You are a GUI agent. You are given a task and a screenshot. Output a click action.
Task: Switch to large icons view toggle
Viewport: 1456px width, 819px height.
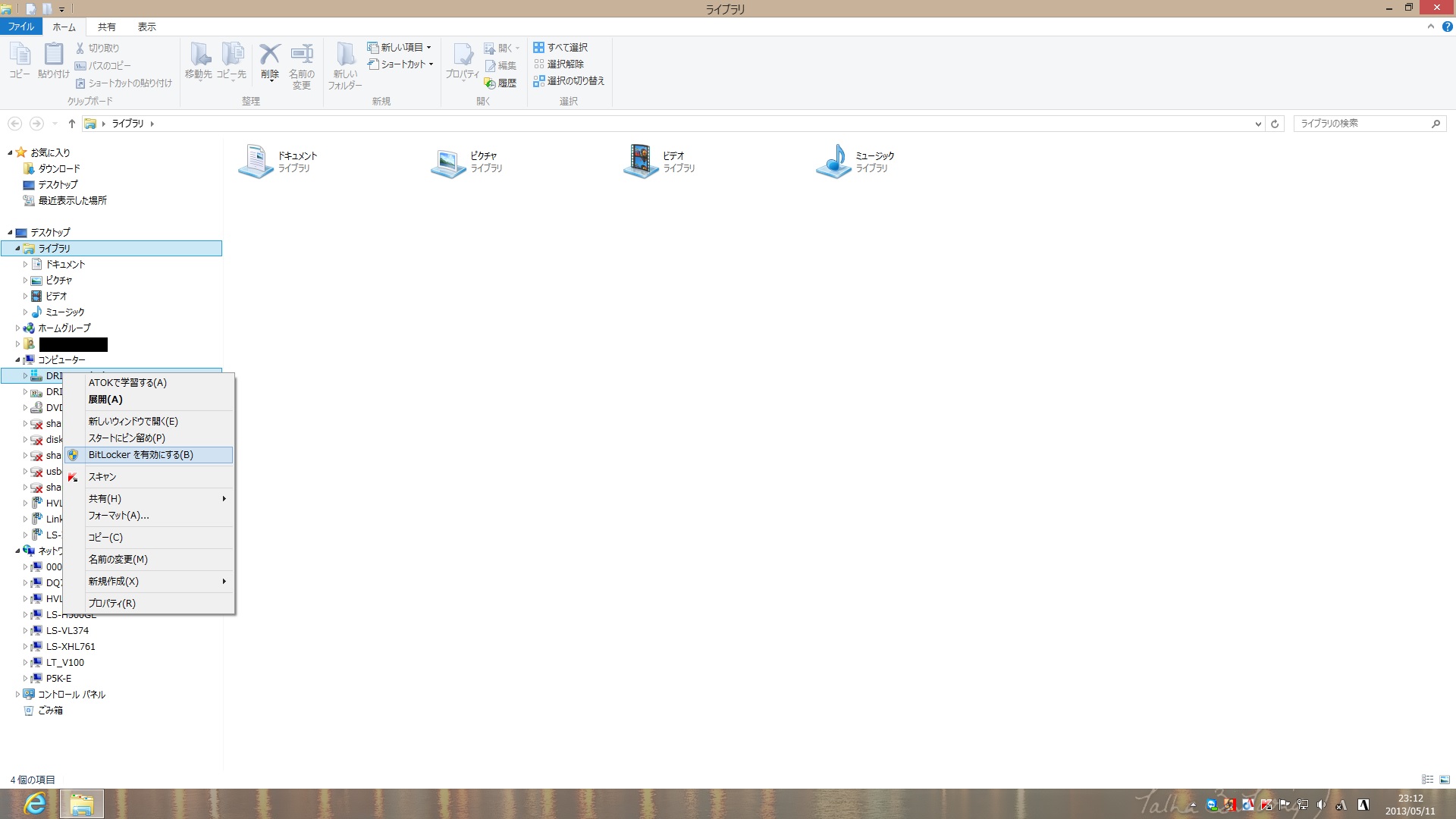pyautogui.click(x=1445, y=780)
